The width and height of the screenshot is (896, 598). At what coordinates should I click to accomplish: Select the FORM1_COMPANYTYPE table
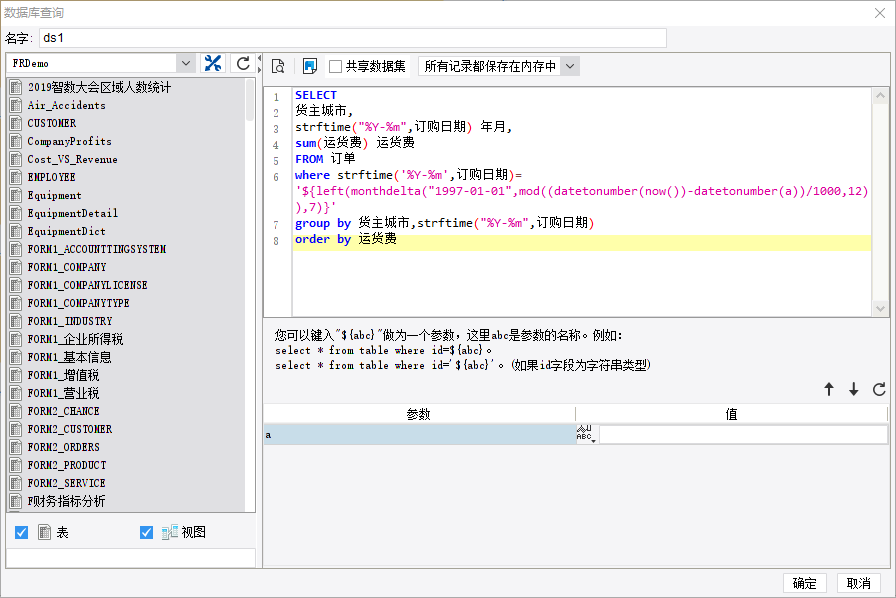pos(78,303)
